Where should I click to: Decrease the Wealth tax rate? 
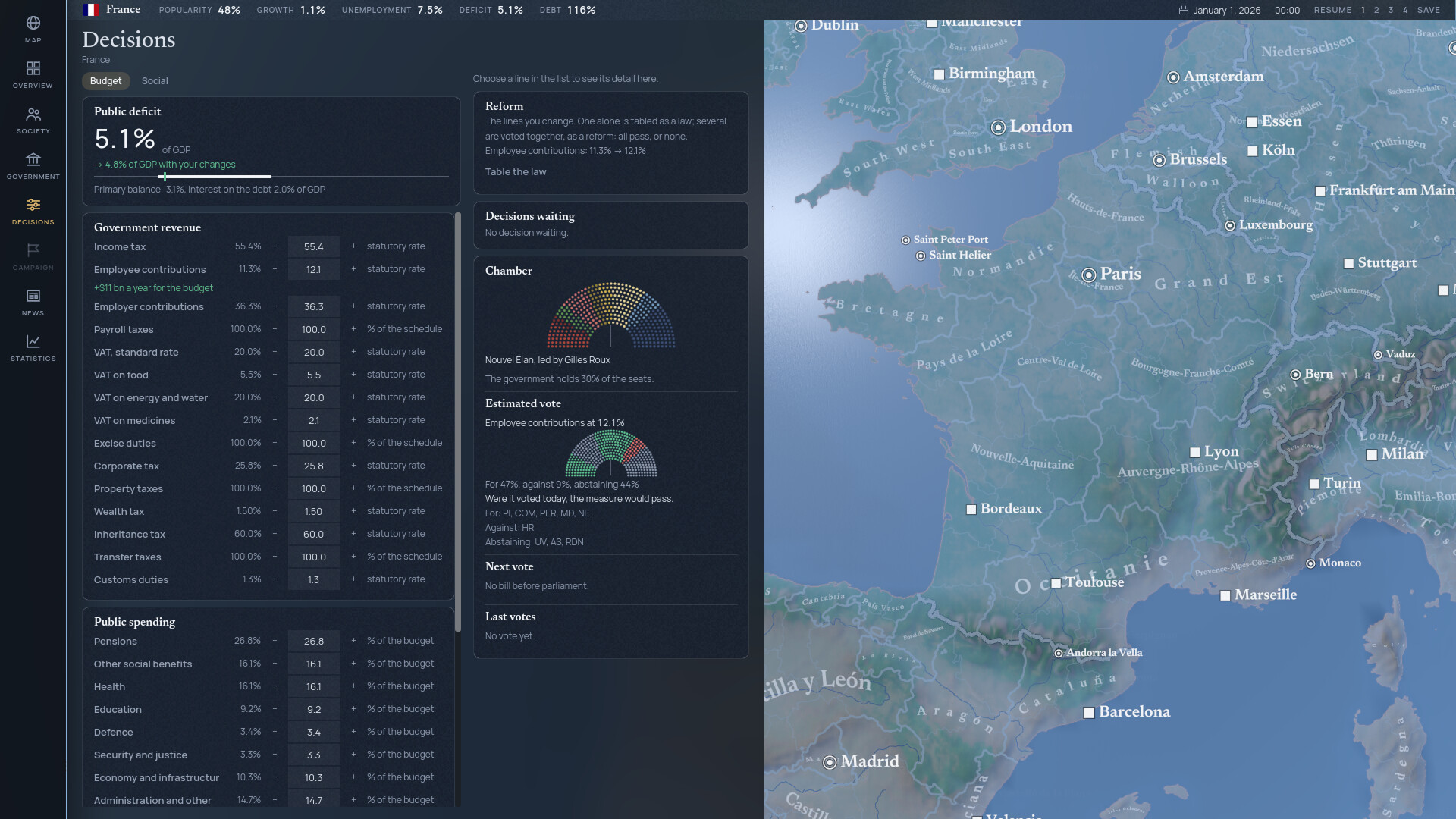tap(275, 511)
